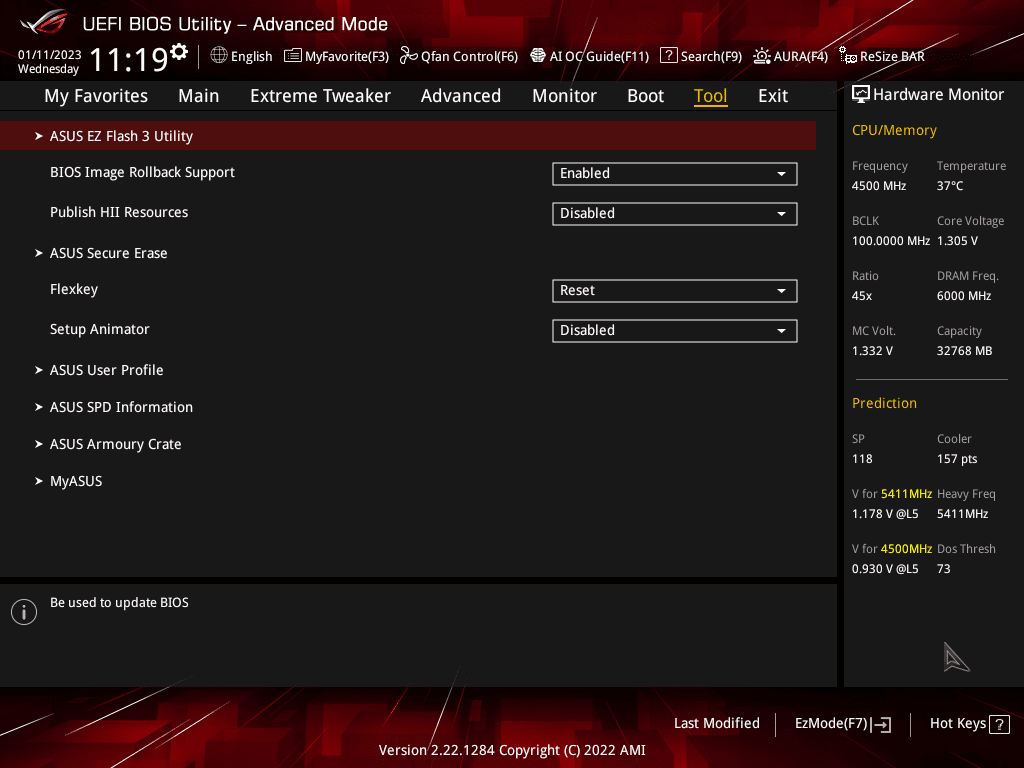Expand ASUS Secure Erase submenu
Screen dimensions: 1024x768
coord(108,253)
